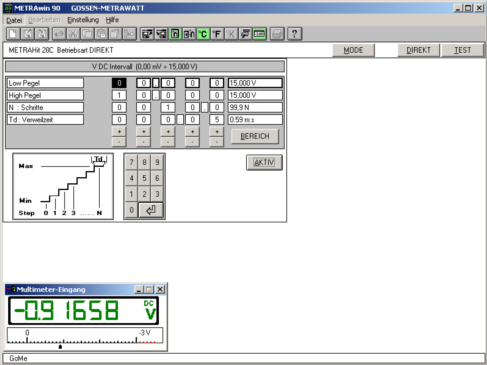487x365 pixels.
Task: Click the GoMe status bar text
Action: pos(18,358)
